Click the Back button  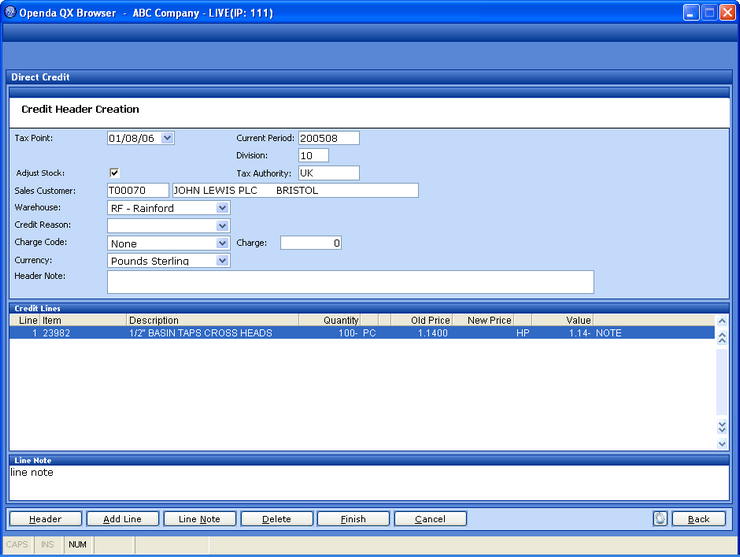pyautogui.click(x=698, y=519)
